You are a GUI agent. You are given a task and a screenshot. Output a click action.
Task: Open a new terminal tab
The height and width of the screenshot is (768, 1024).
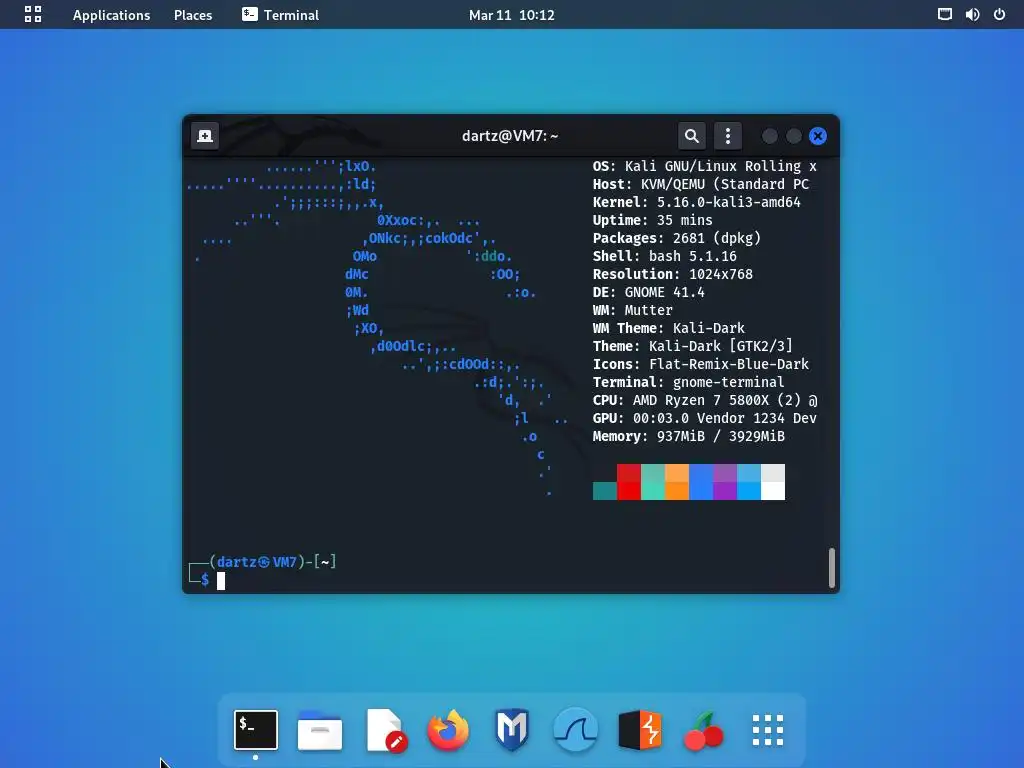[205, 136]
